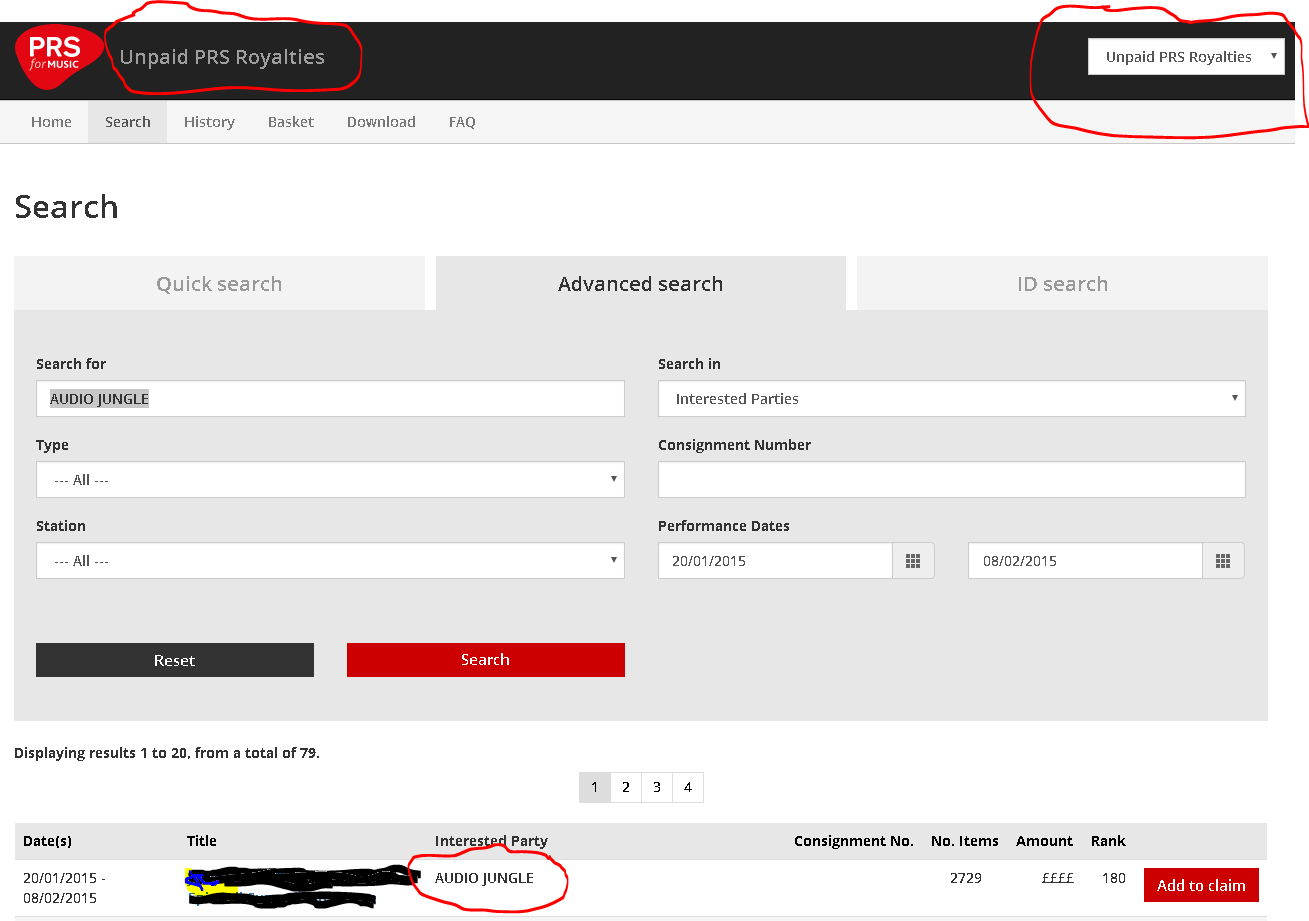Expand the Search in dropdown
The height and width of the screenshot is (921, 1309).
[951, 399]
